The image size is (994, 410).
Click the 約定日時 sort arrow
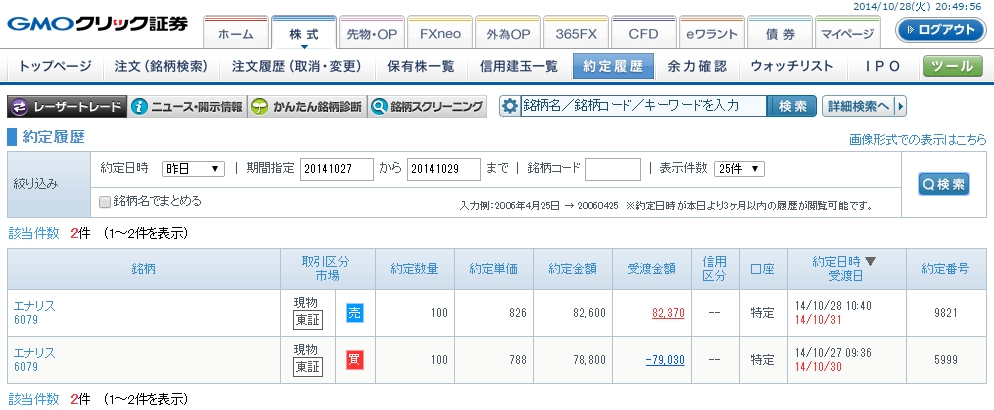(870, 262)
